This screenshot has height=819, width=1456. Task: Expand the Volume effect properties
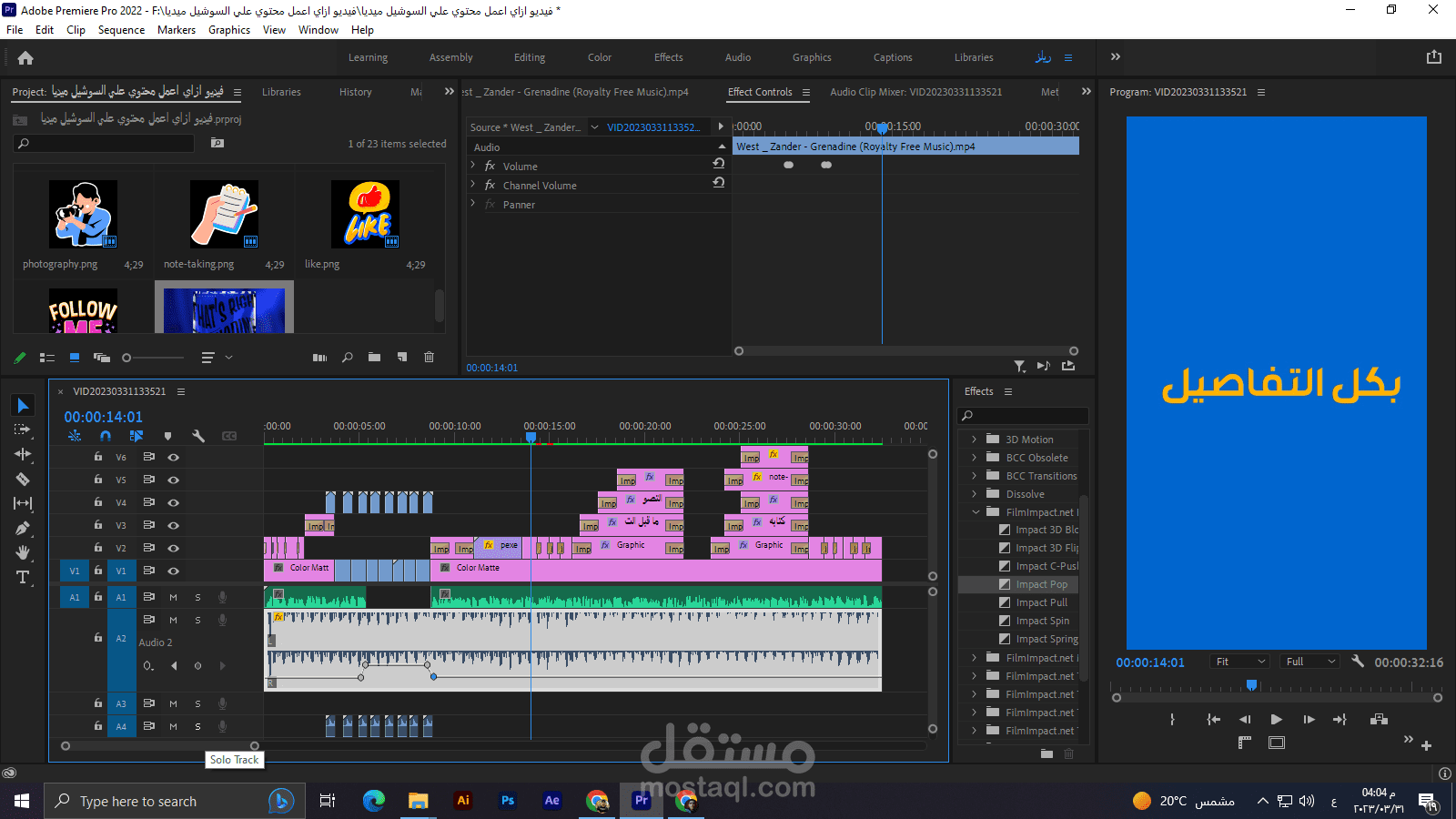(x=473, y=166)
